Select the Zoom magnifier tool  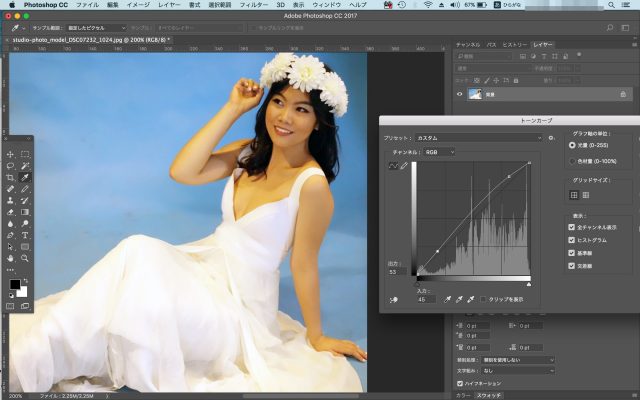(25, 257)
